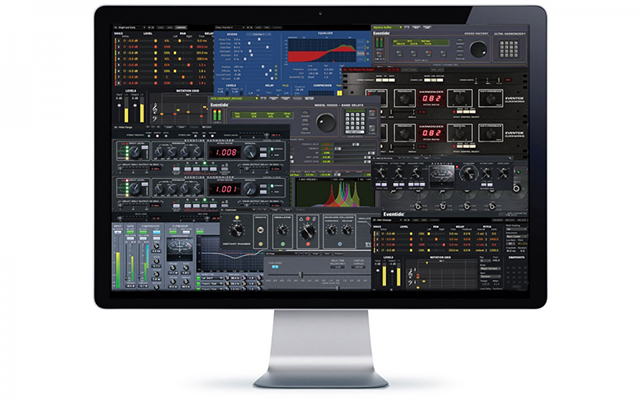Toggle the first EQ band green enable in channel strip
The height and width of the screenshot is (400, 640).
pyautogui.click(x=198, y=278)
